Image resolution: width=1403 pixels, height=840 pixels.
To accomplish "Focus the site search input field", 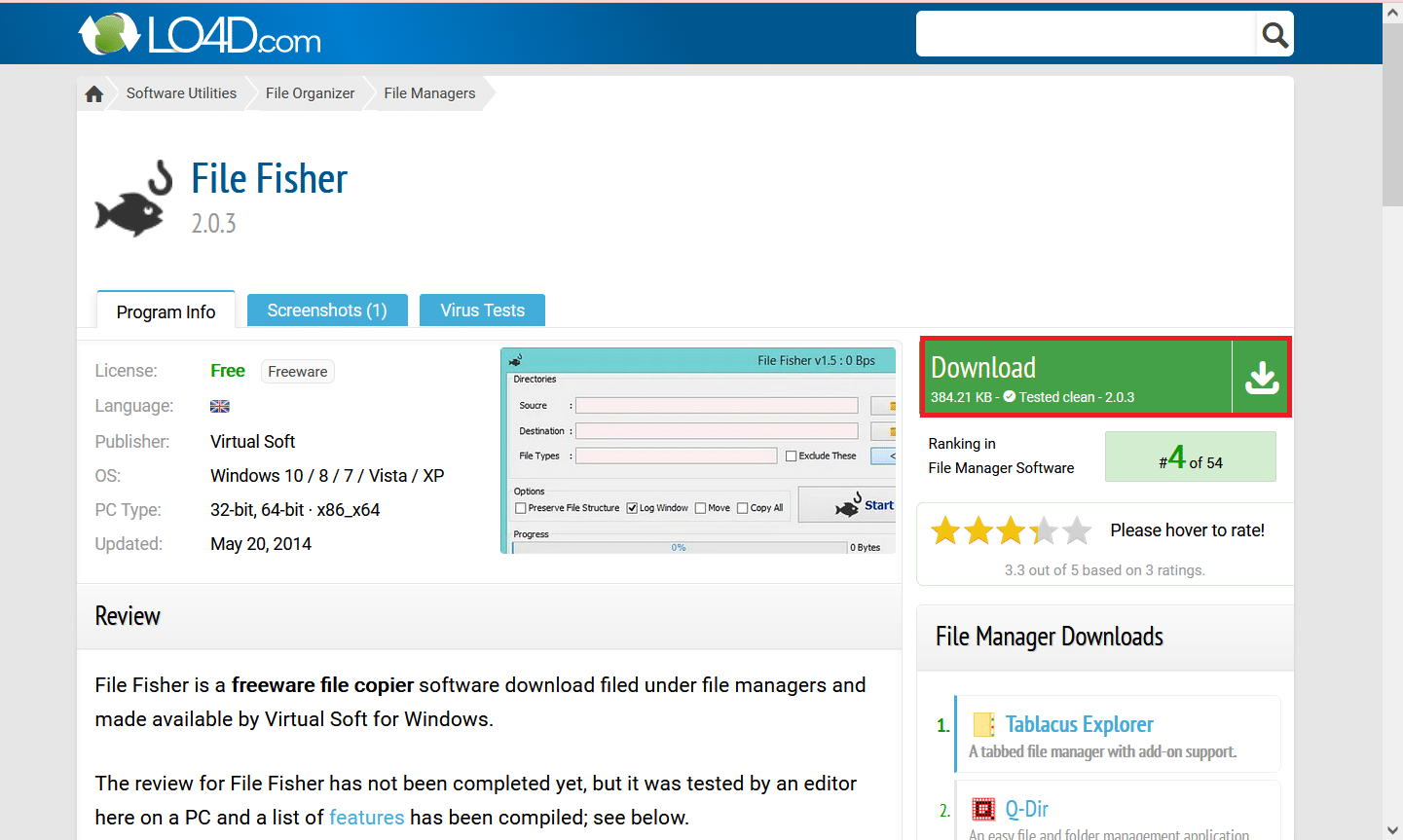I will click(1086, 35).
